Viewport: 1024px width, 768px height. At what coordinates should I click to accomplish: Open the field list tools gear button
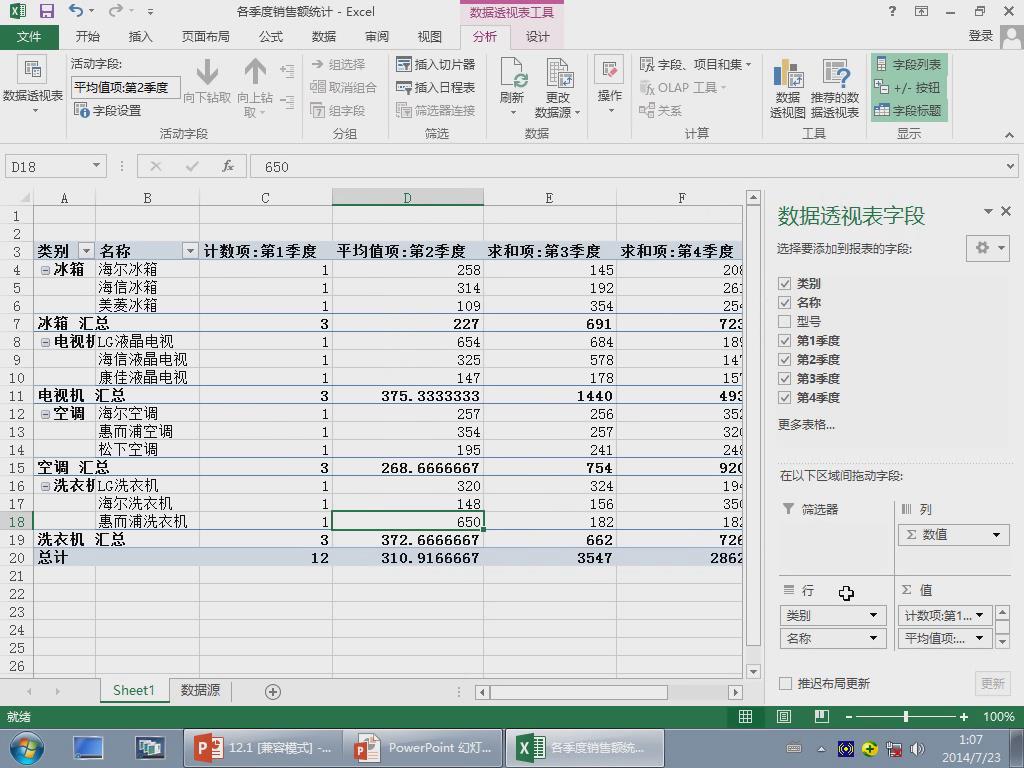click(988, 248)
